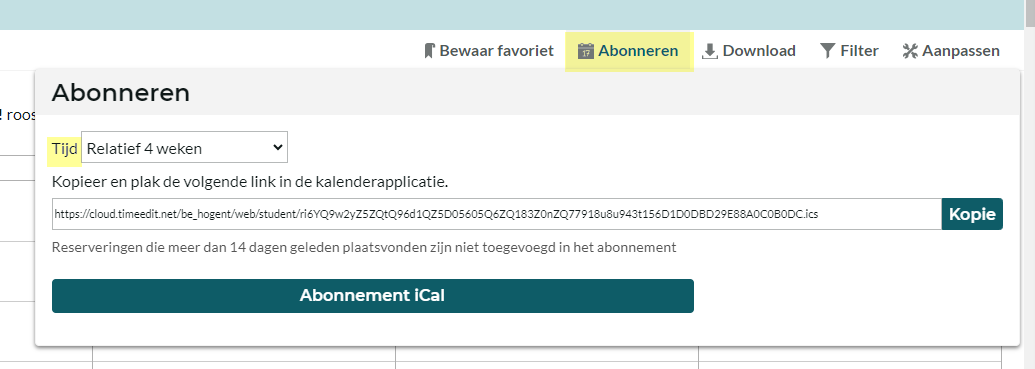
Task: Click the vertical scrollbar track on the right
Action: point(1030,198)
